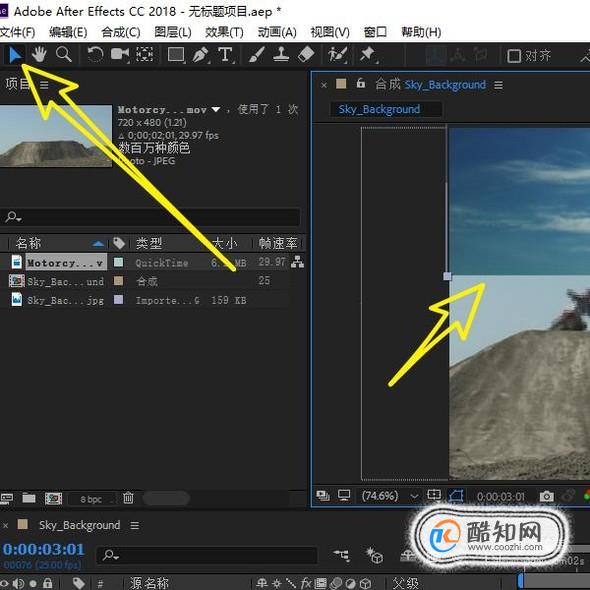The height and width of the screenshot is (590, 590).
Task: Click the Sky_Background breadcrumb tab in viewer
Action: click(x=379, y=109)
